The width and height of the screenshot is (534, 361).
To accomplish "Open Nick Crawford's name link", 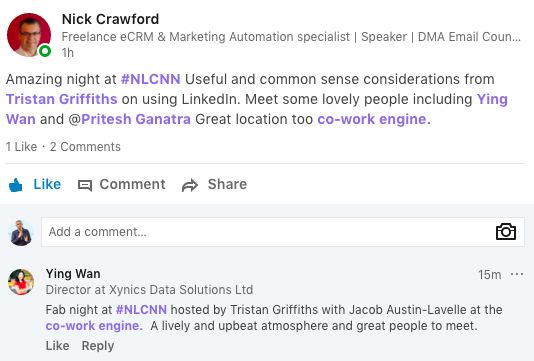I will [110, 19].
